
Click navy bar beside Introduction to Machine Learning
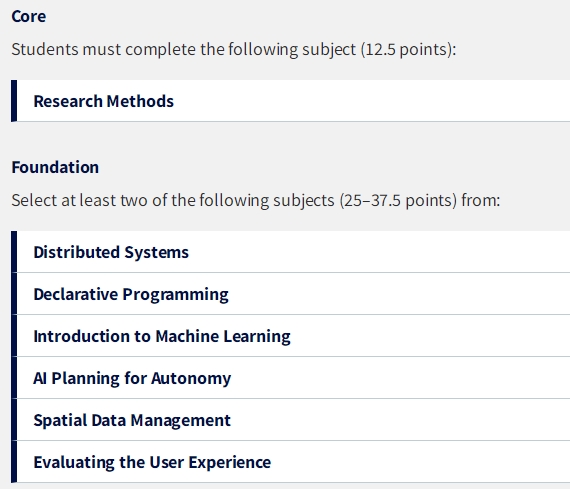tap(14, 336)
